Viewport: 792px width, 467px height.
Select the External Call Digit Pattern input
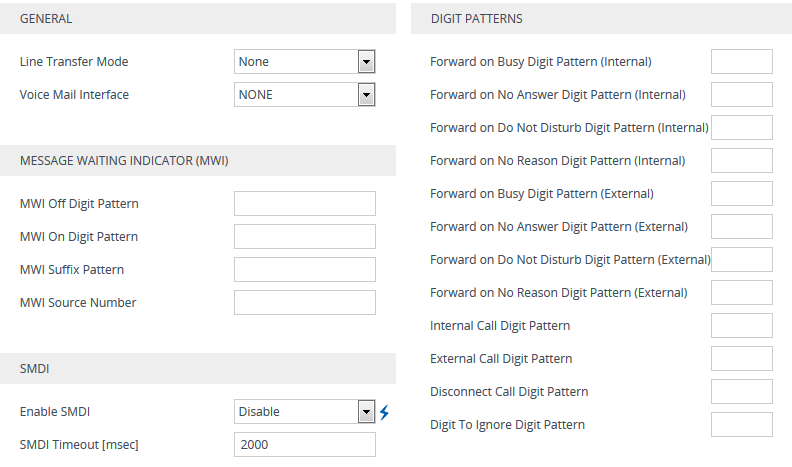[741, 358]
